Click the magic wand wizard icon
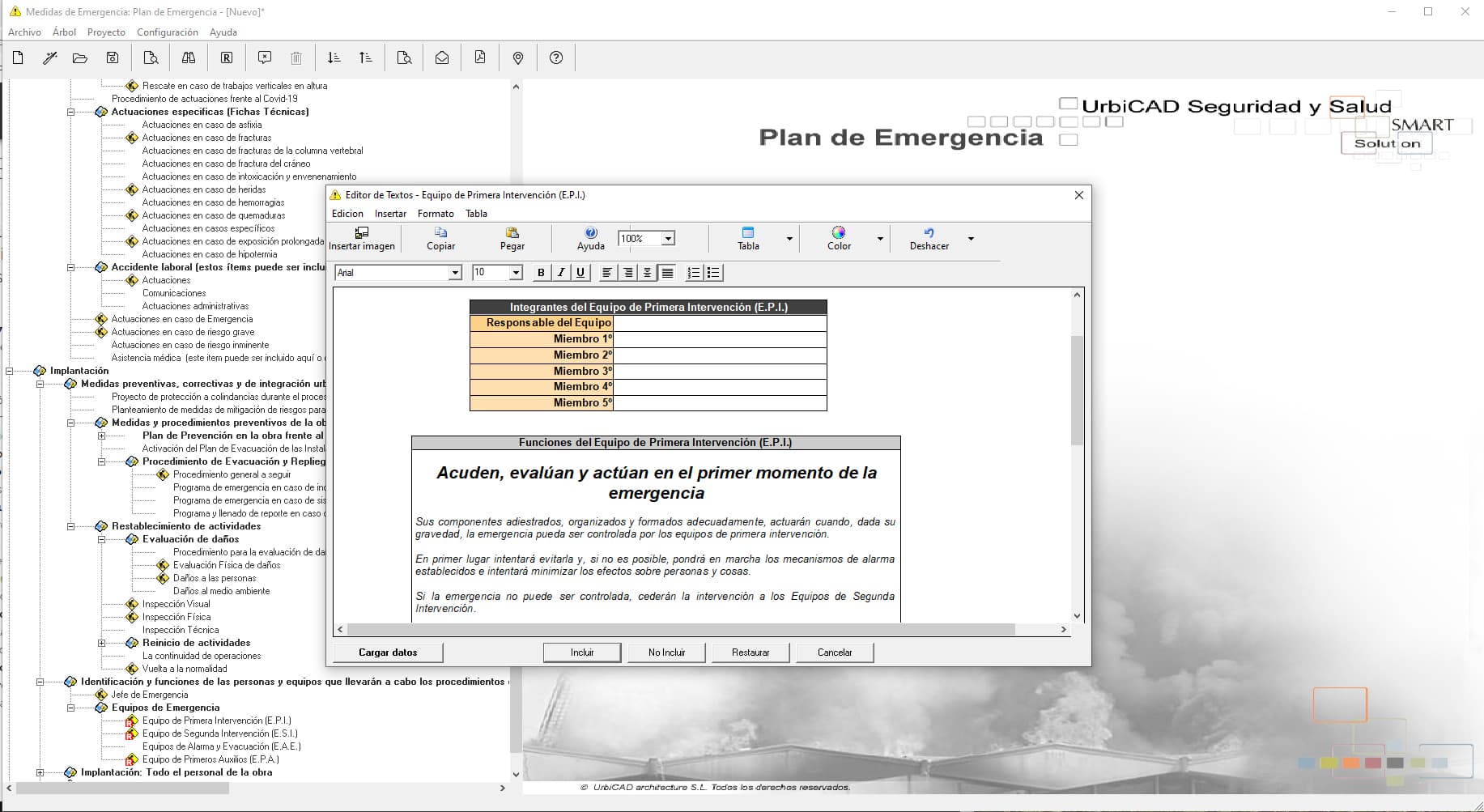 50,57
